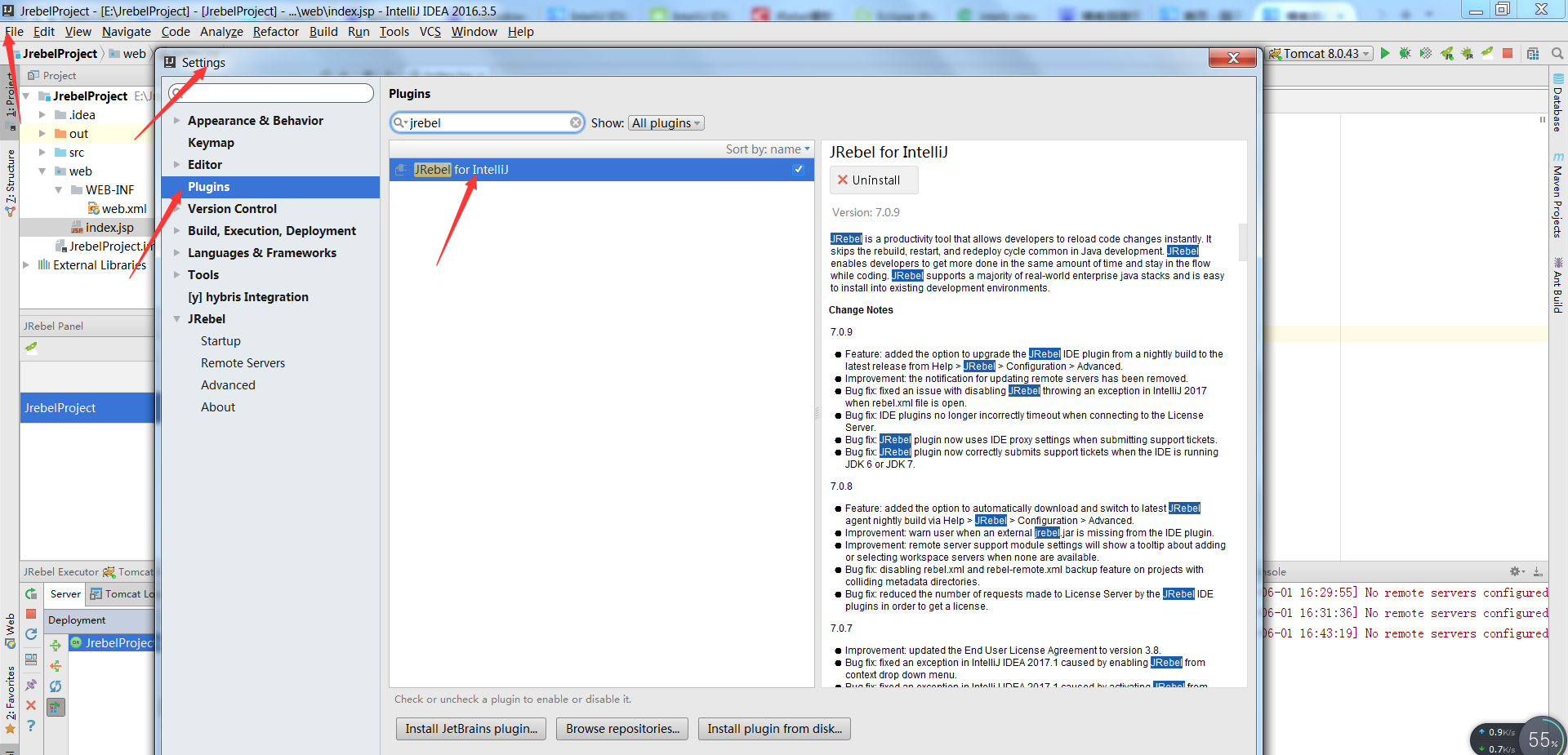Run Tomcat with the green Run icon

(1385, 54)
